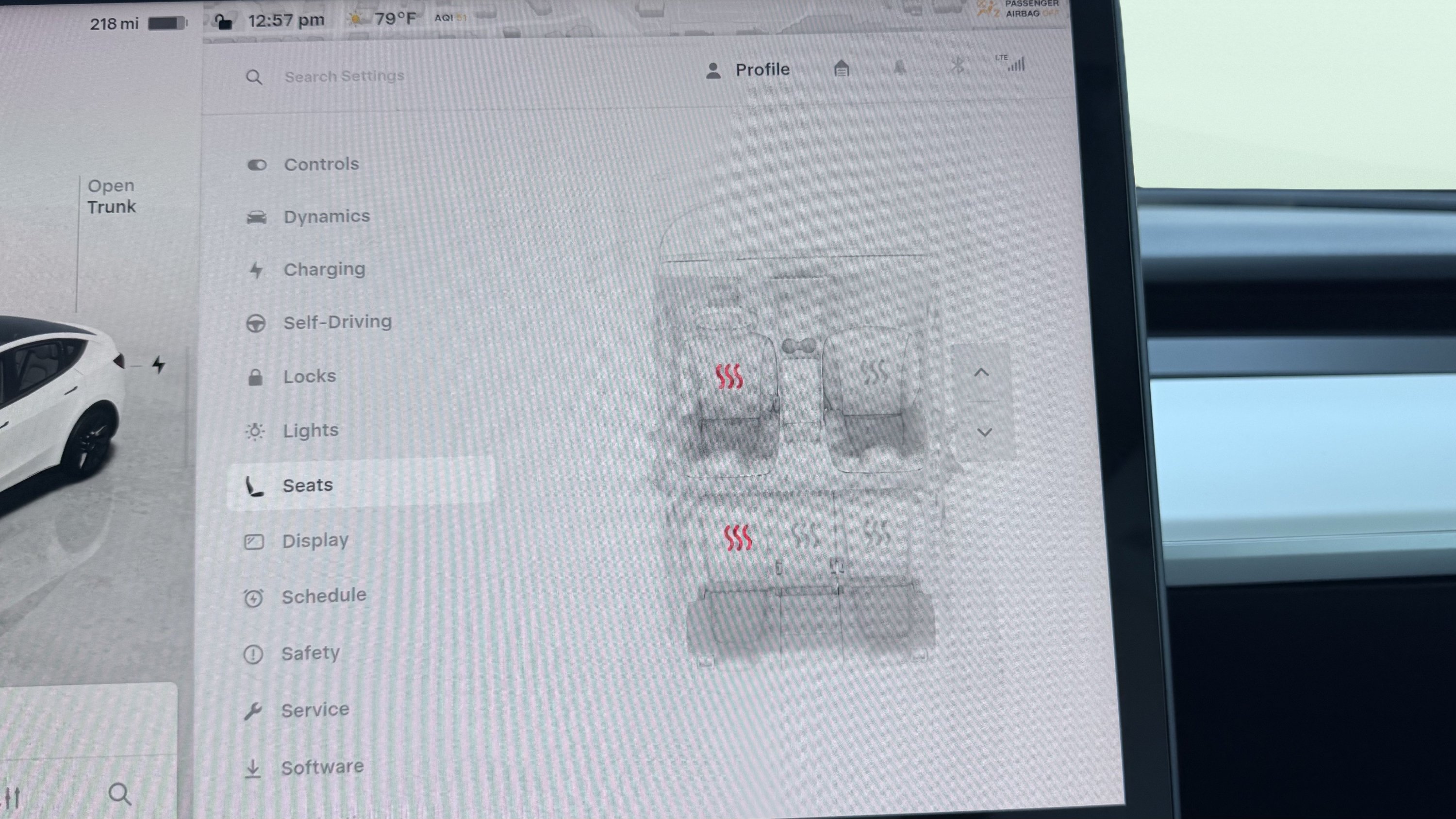
Task: Toggle the front passenger seat heater
Action: click(x=874, y=373)
